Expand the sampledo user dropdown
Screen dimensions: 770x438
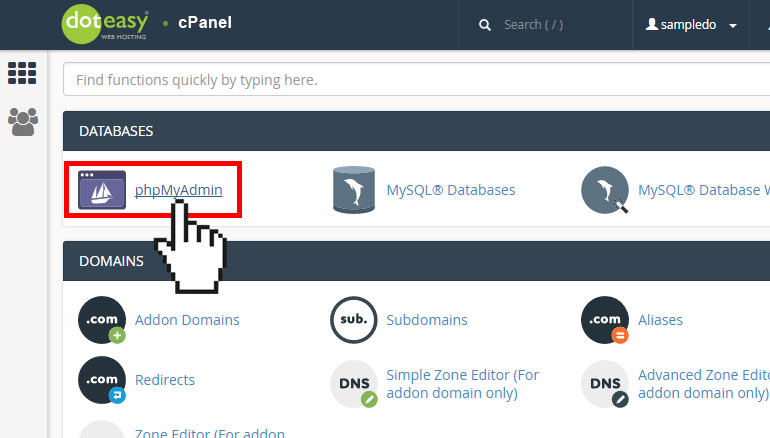[x=692, y=25]
